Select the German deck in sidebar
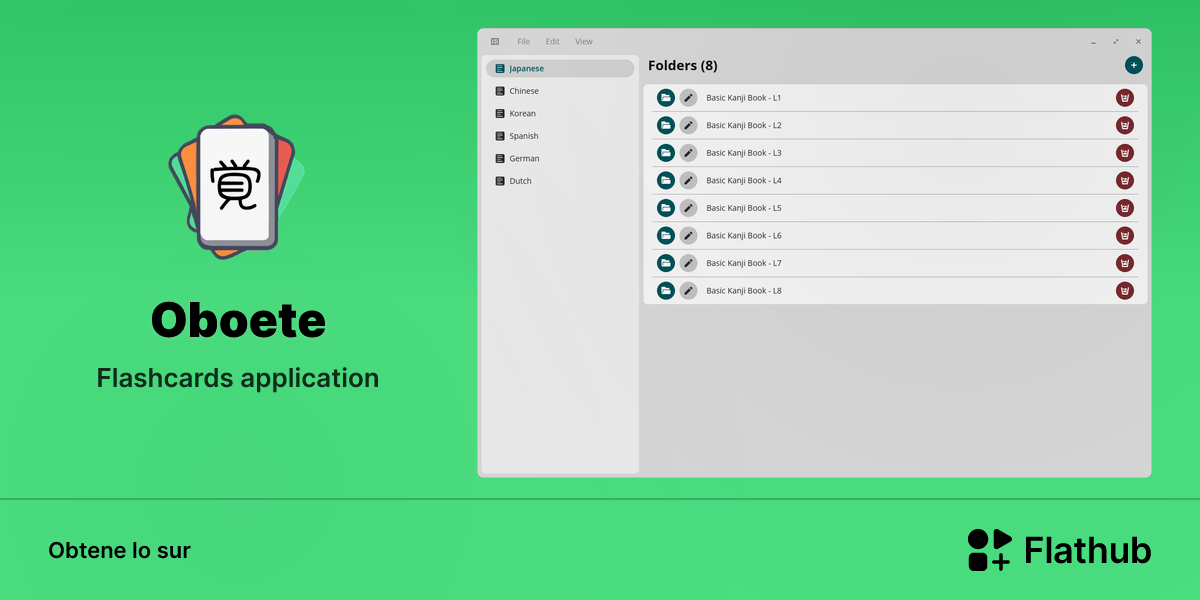 [560, 158]
